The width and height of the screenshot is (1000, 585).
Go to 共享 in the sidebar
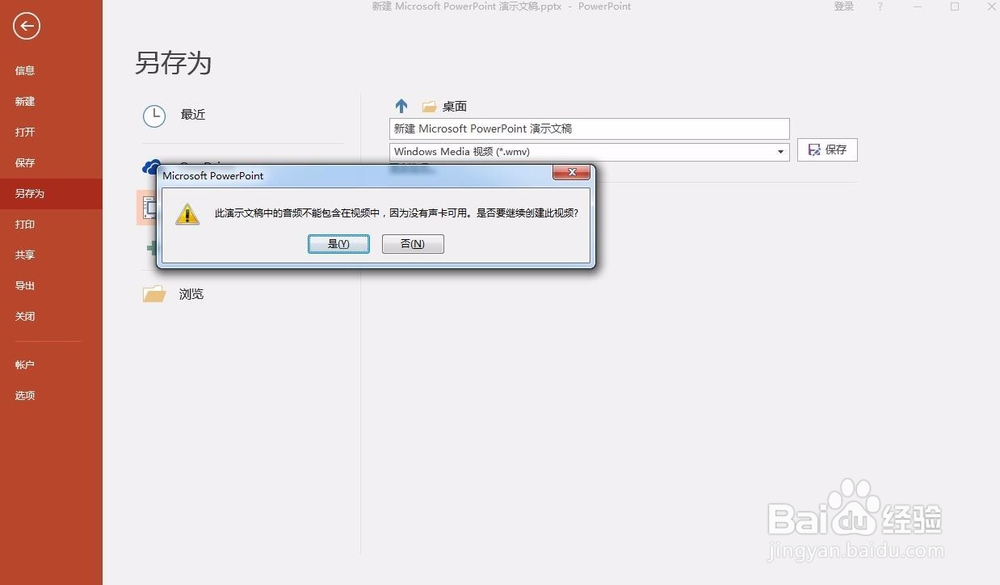[25, 255]
